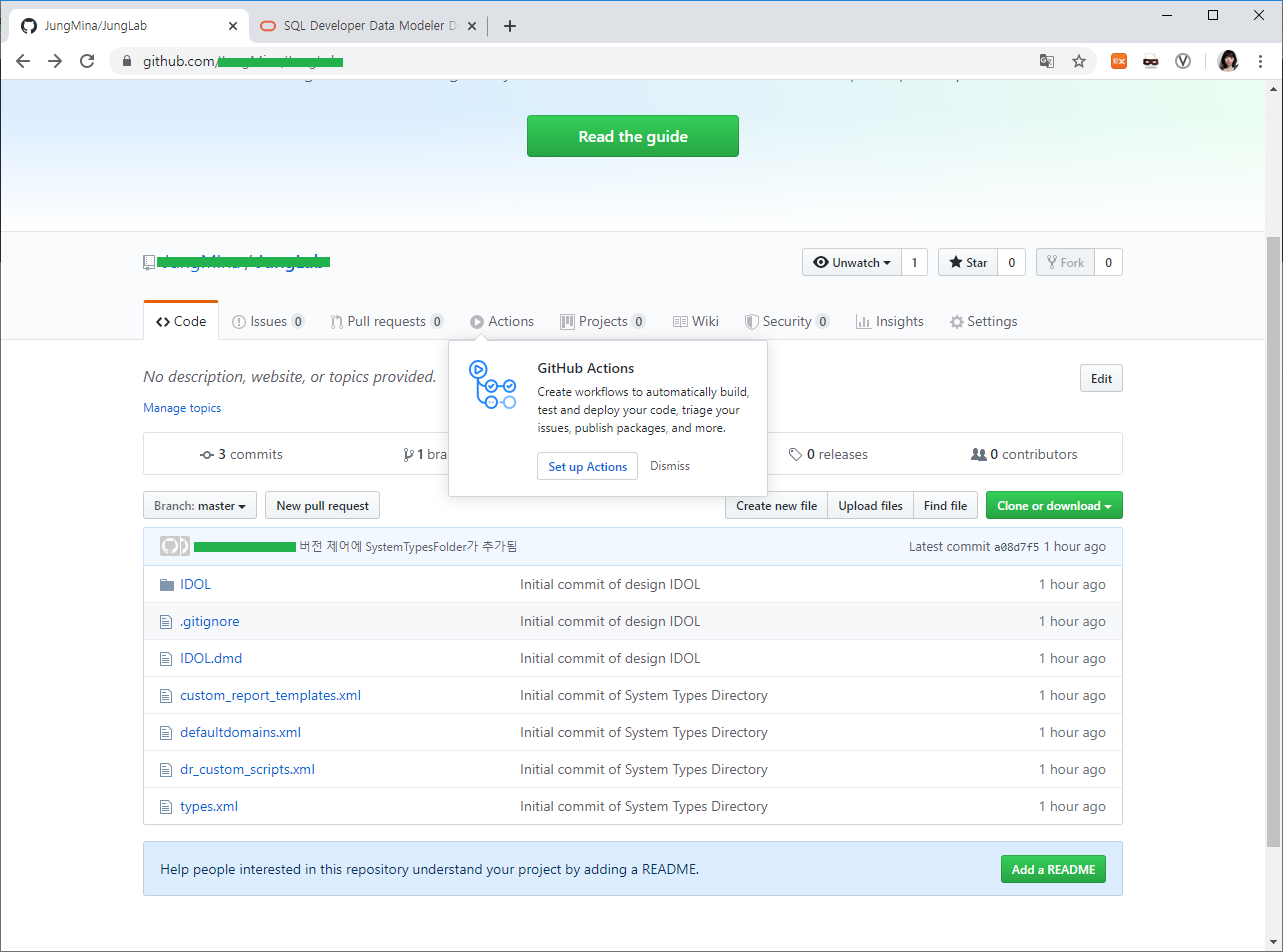Close the JungMina/JungLab tab
This screenshot has width=1283, height=952.
232,26
